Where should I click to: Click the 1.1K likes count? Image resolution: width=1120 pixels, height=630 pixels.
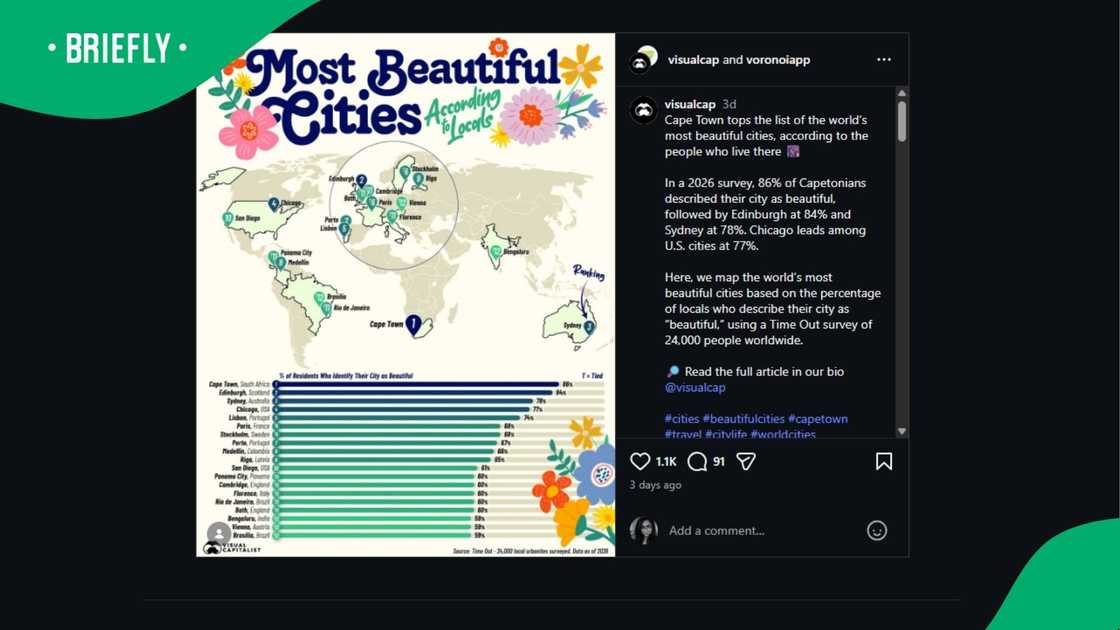666,462
